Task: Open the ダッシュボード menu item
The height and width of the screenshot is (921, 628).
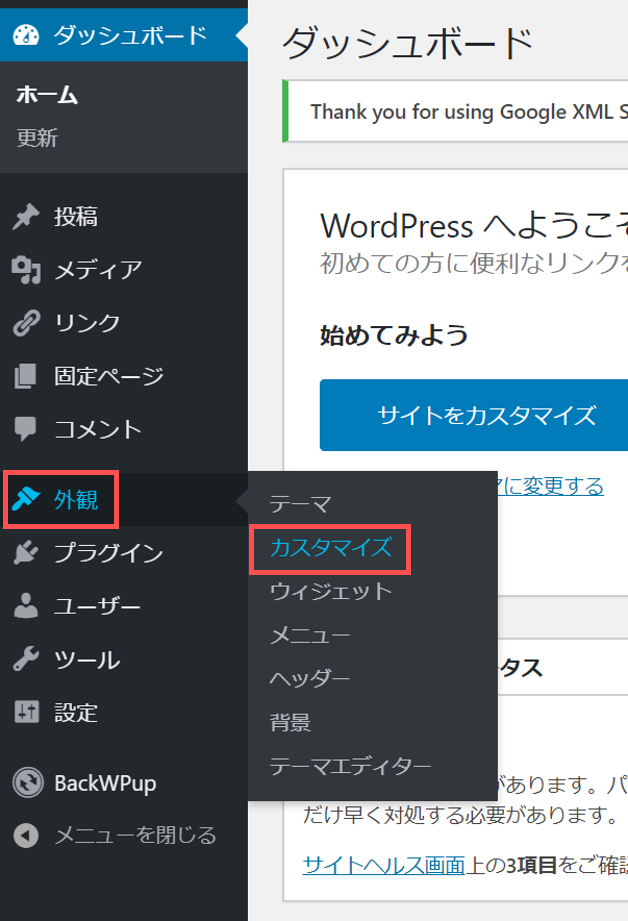Action: 124,35
